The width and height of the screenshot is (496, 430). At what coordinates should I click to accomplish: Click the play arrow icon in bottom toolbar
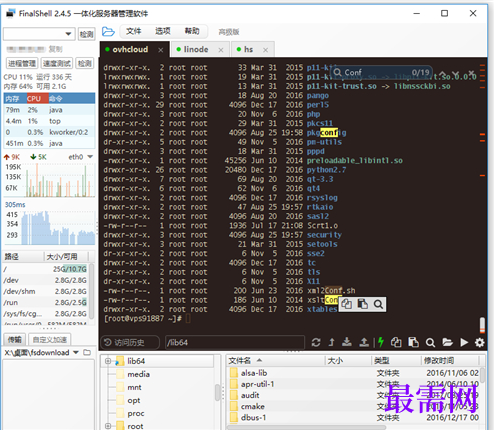point(464,342)
